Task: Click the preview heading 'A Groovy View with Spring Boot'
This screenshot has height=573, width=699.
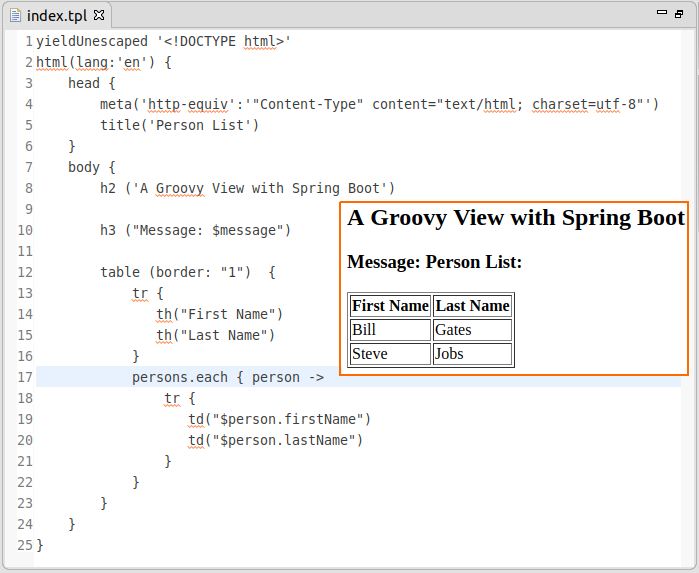Action: pos(516,218)
